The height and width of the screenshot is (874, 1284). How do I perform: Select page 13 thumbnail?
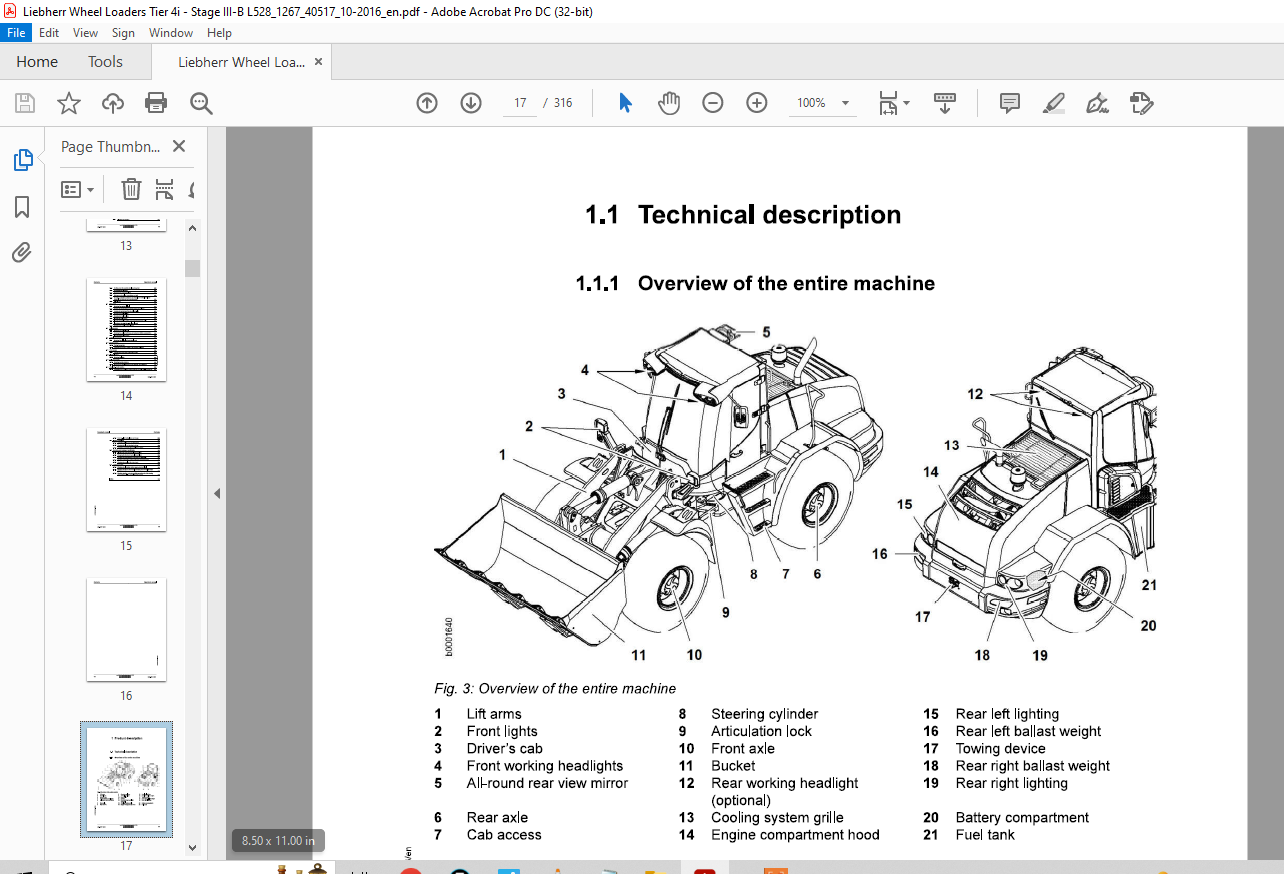126,225
